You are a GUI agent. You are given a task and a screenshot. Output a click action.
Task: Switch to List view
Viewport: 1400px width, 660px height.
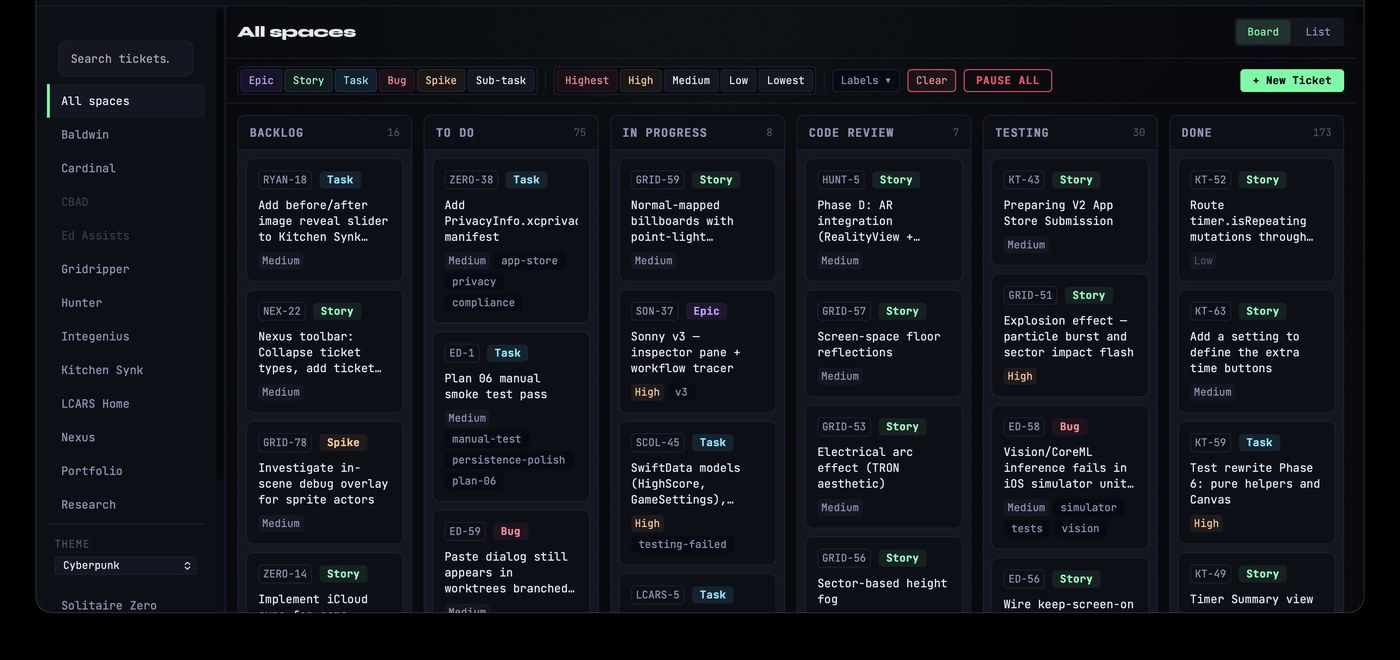click(x=1318, y=32)
